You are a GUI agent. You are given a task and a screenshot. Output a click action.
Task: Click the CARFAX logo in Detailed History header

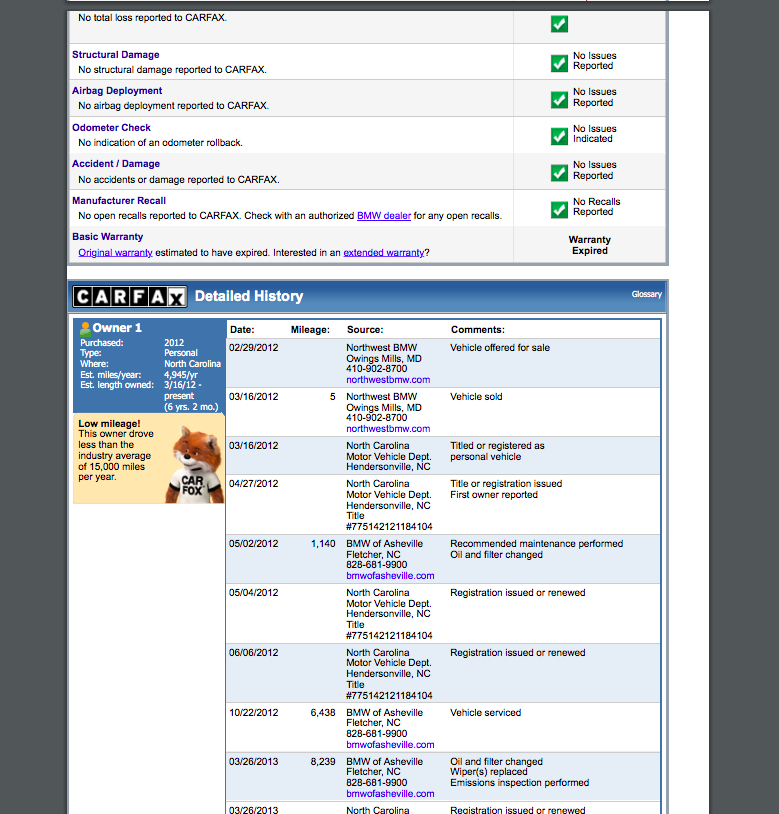pyautogui.click(x=130, y=296)
